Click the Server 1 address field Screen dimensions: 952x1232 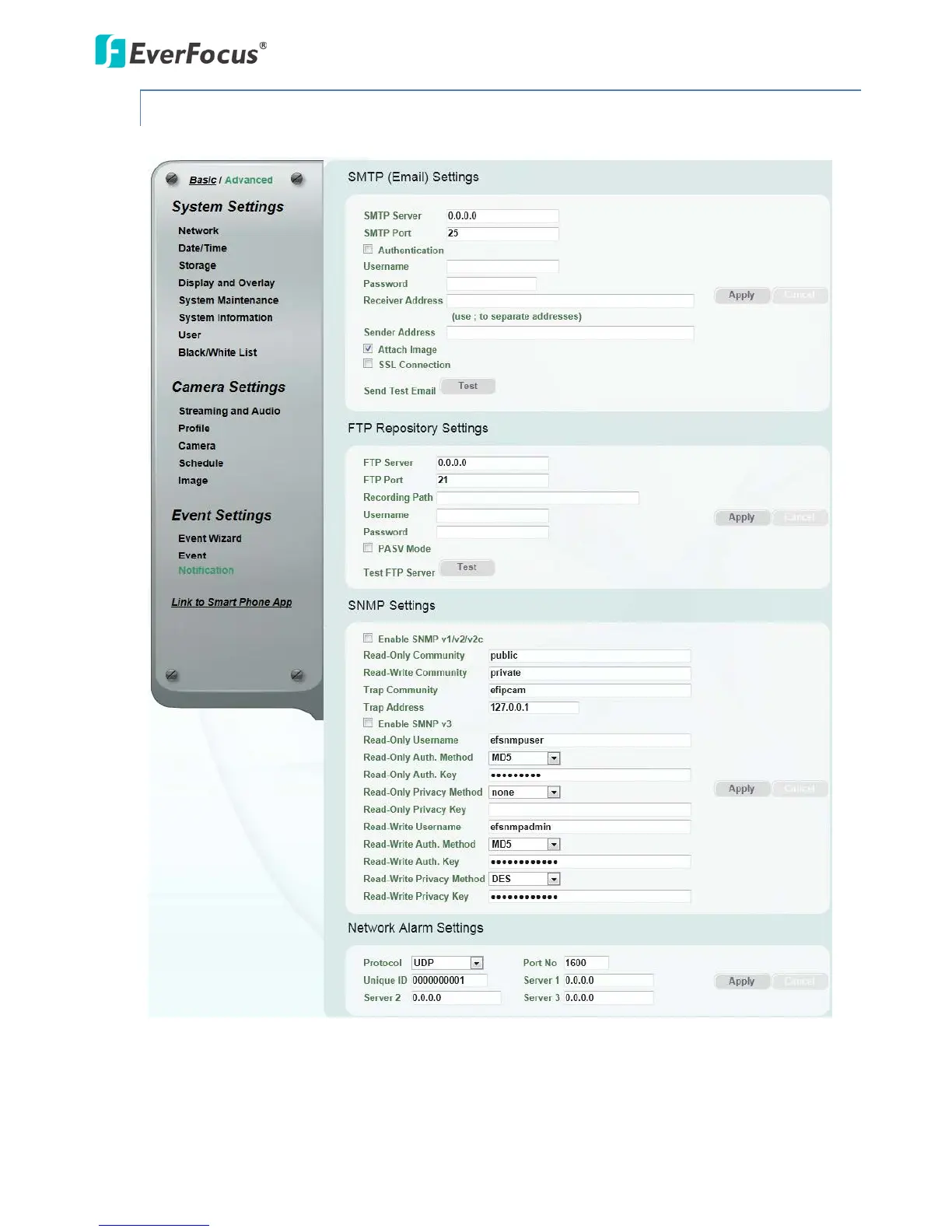point(609,981)
